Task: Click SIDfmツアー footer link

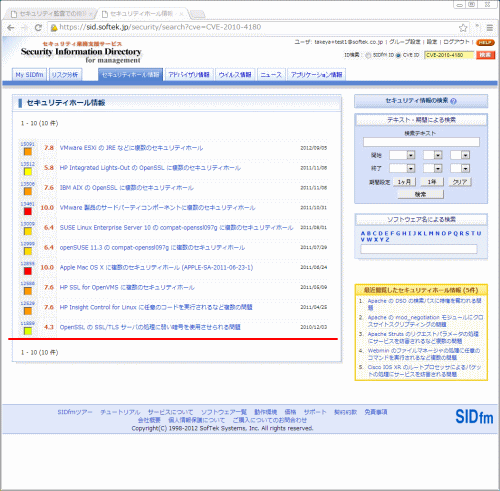Action: point(75,412)
